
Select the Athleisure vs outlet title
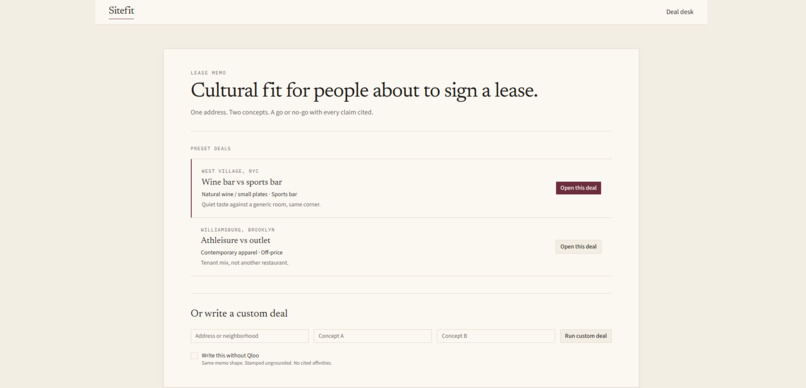(235, 241)
